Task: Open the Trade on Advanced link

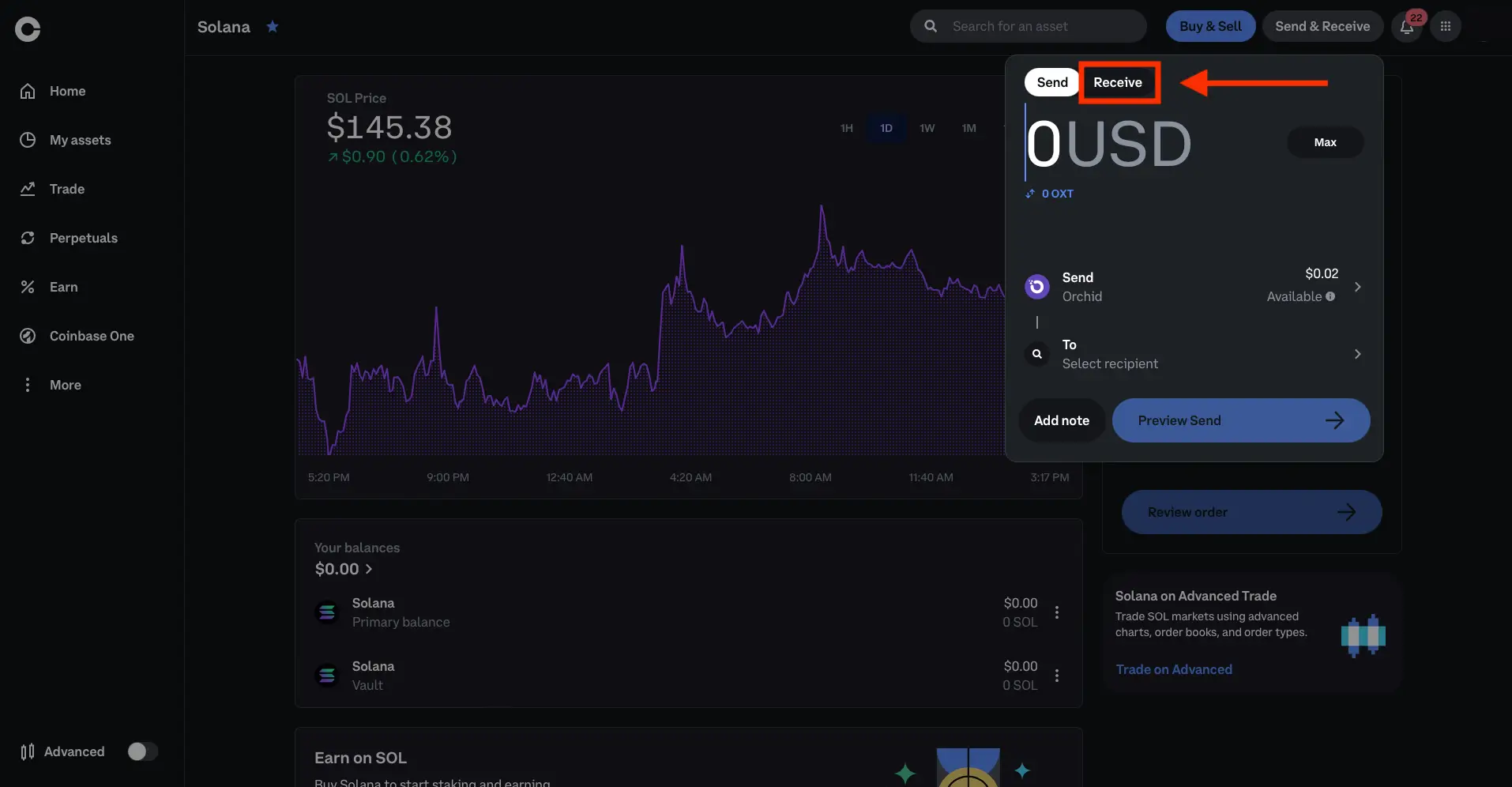Action: tap(1174, 669)
